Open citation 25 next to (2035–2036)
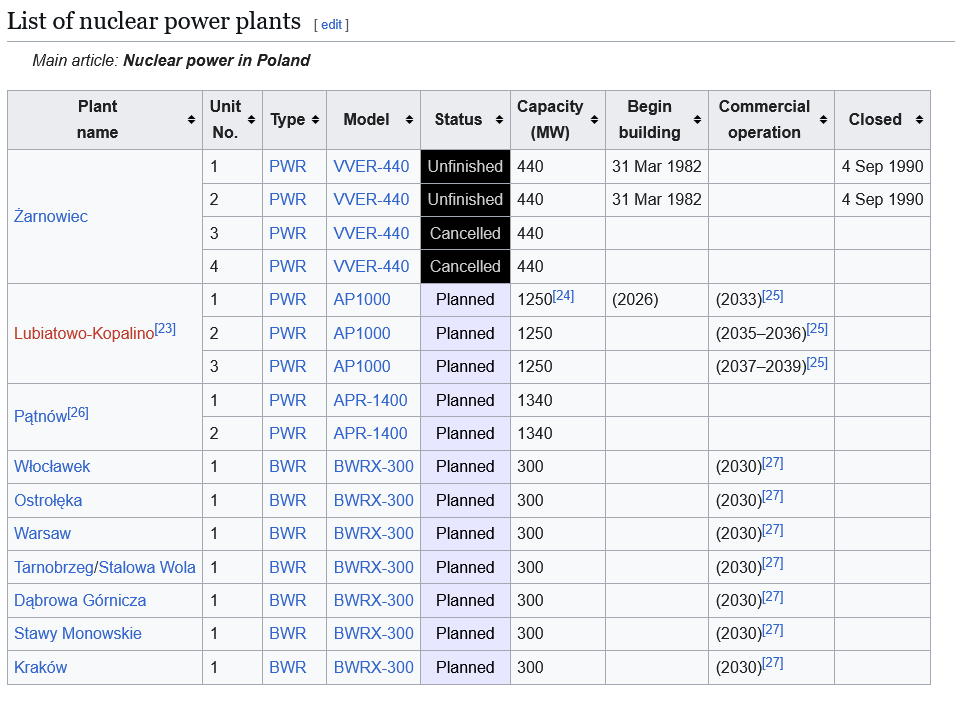This screenshot has height=703, width=970. point(817,329)
